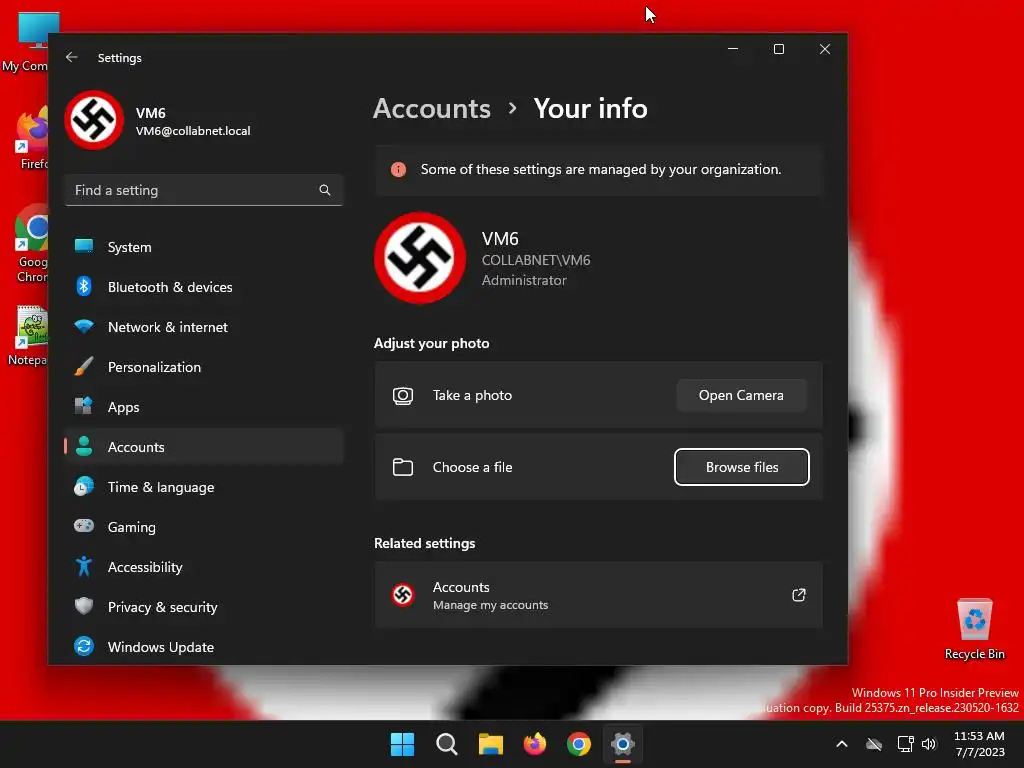Open Windows Update settings
Screen dimensions: 1024x768
[x=204, y=647]
